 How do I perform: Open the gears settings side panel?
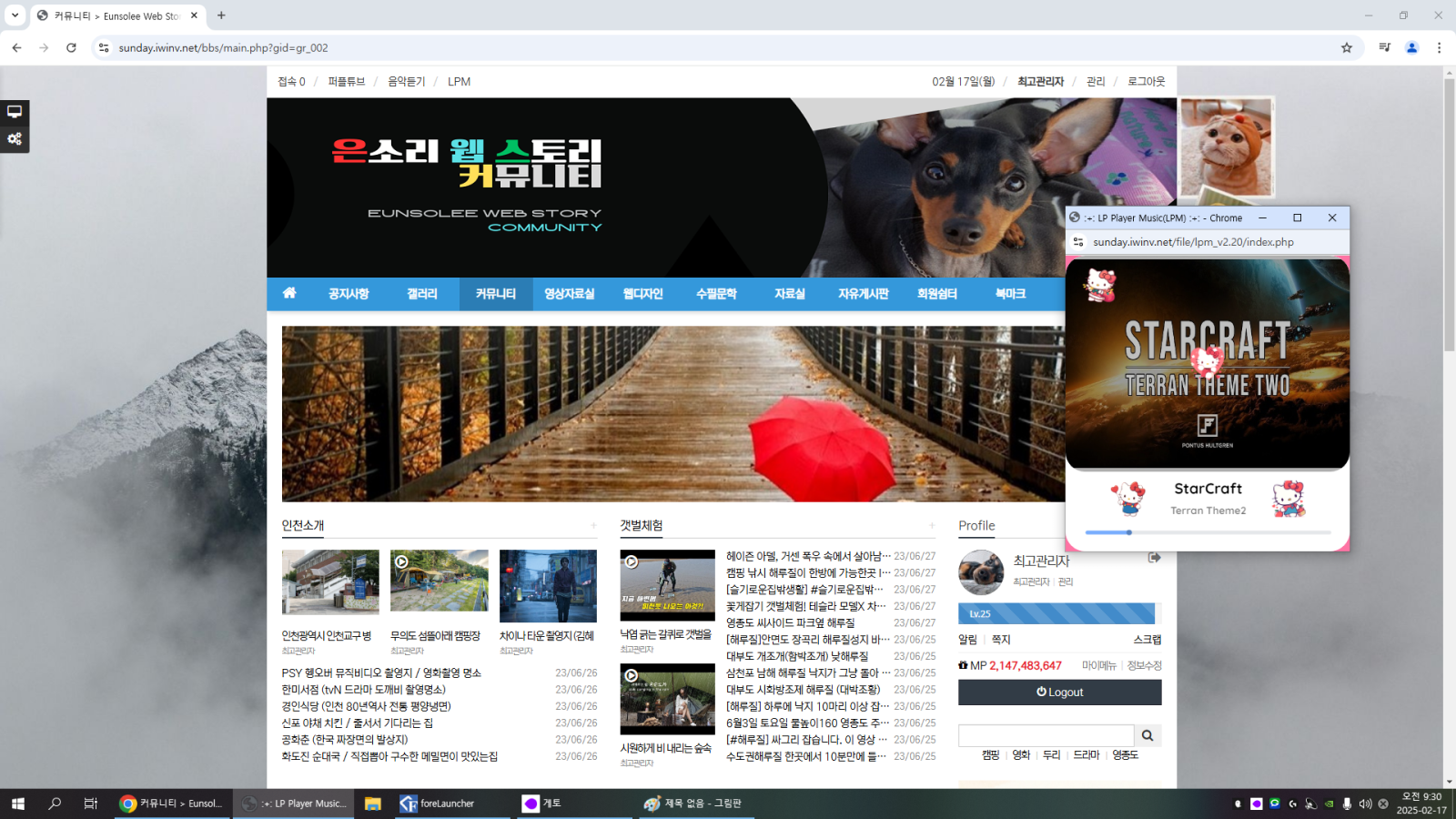click(15, 139)
